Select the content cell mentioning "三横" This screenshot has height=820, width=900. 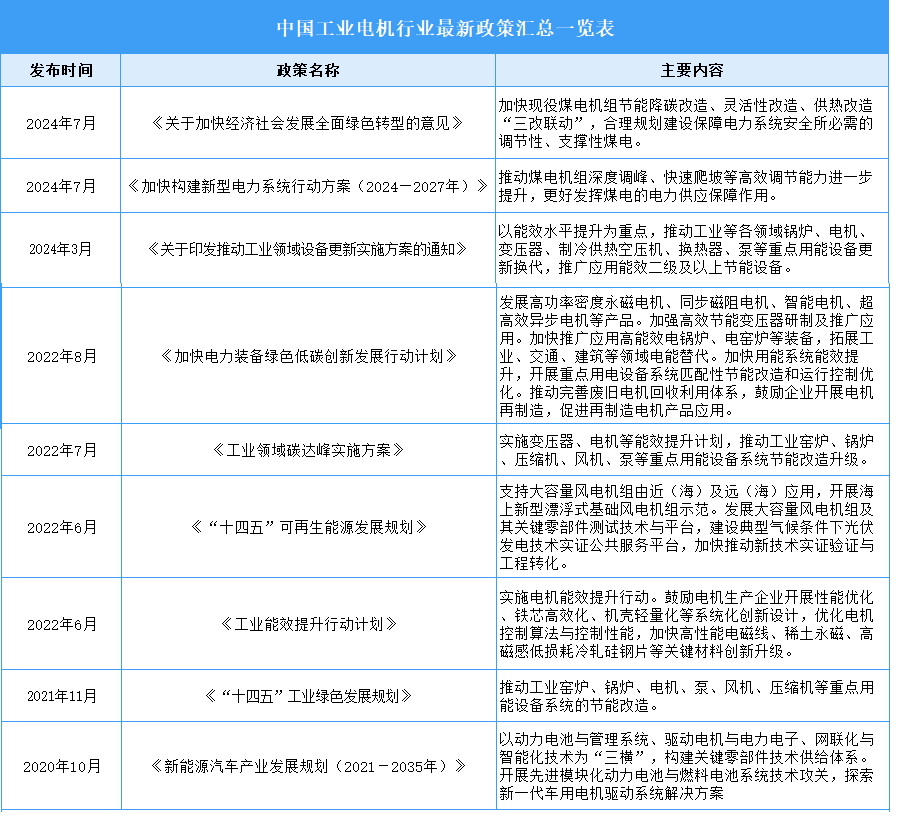tap(691, 767)
